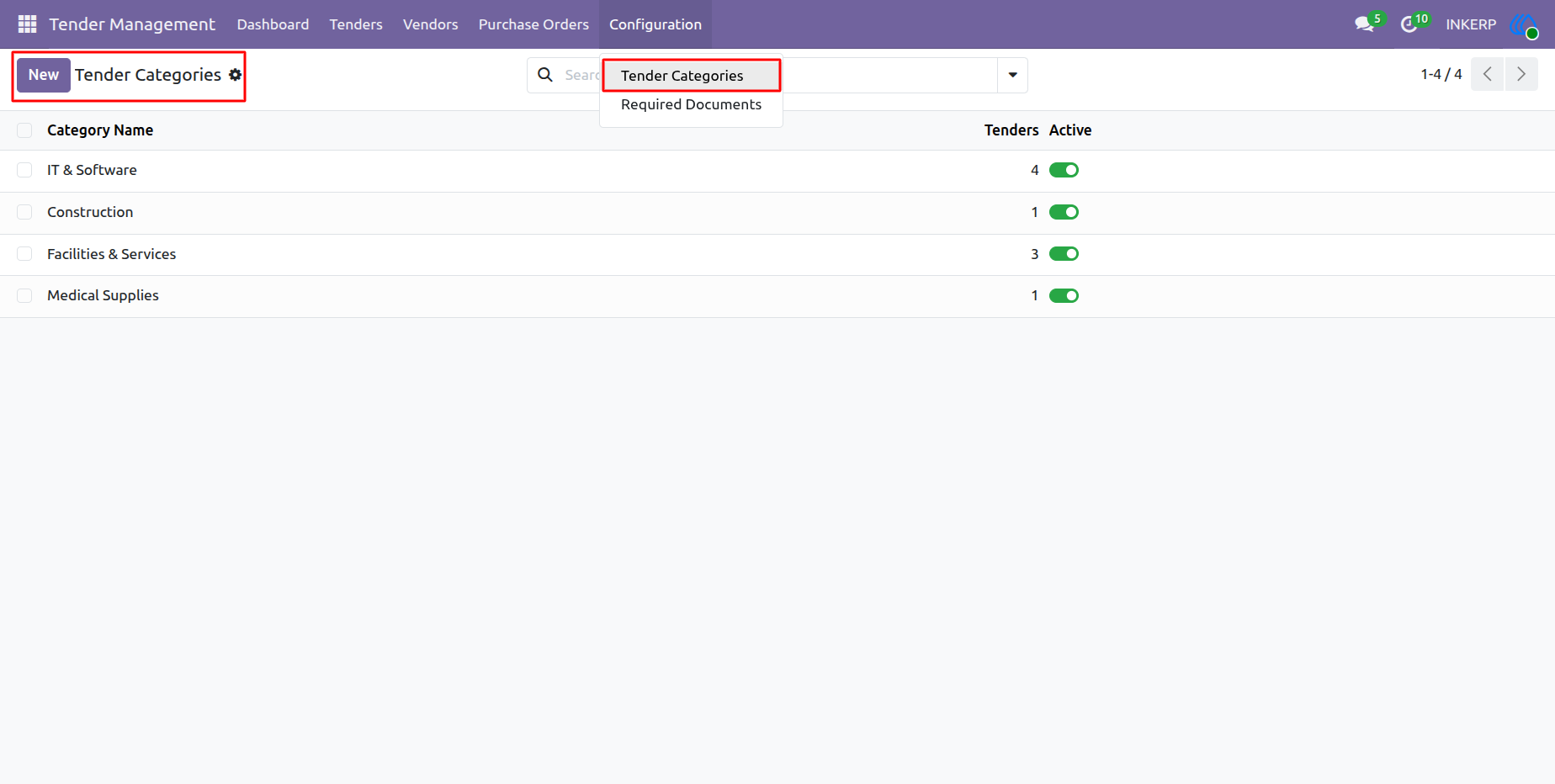Open the activities clock icon
Viewport: 1555px width, 784px height.
1409,24
